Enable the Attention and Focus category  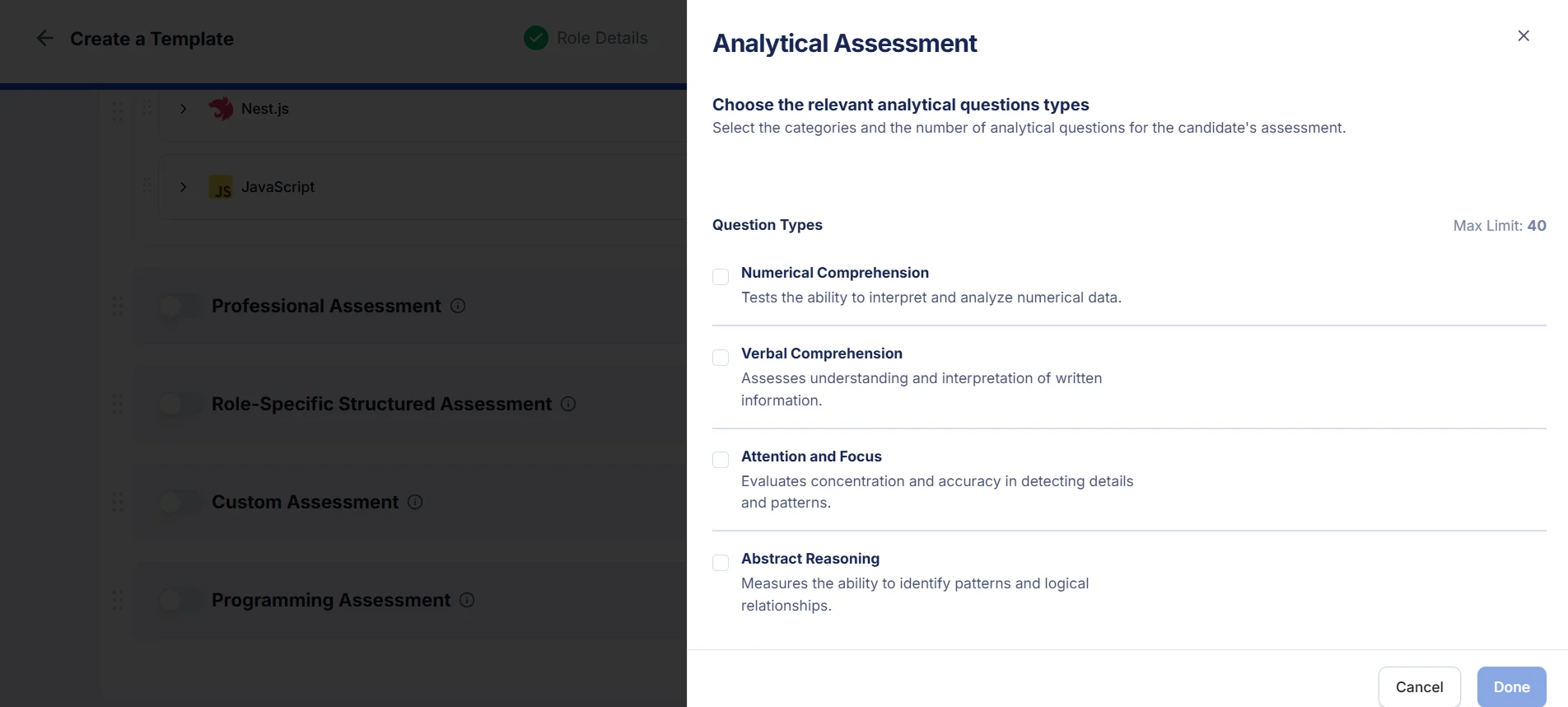[x=721, y=460]
